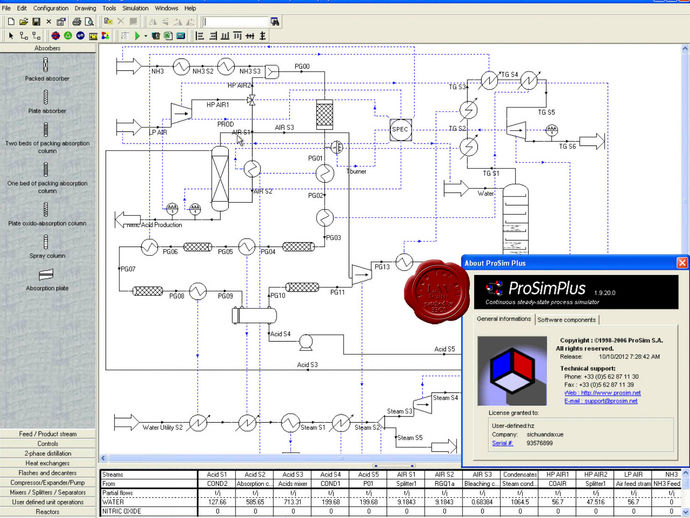Click the Print preview icon
This screenshot has height=518, width=690.
pos(89,22)
